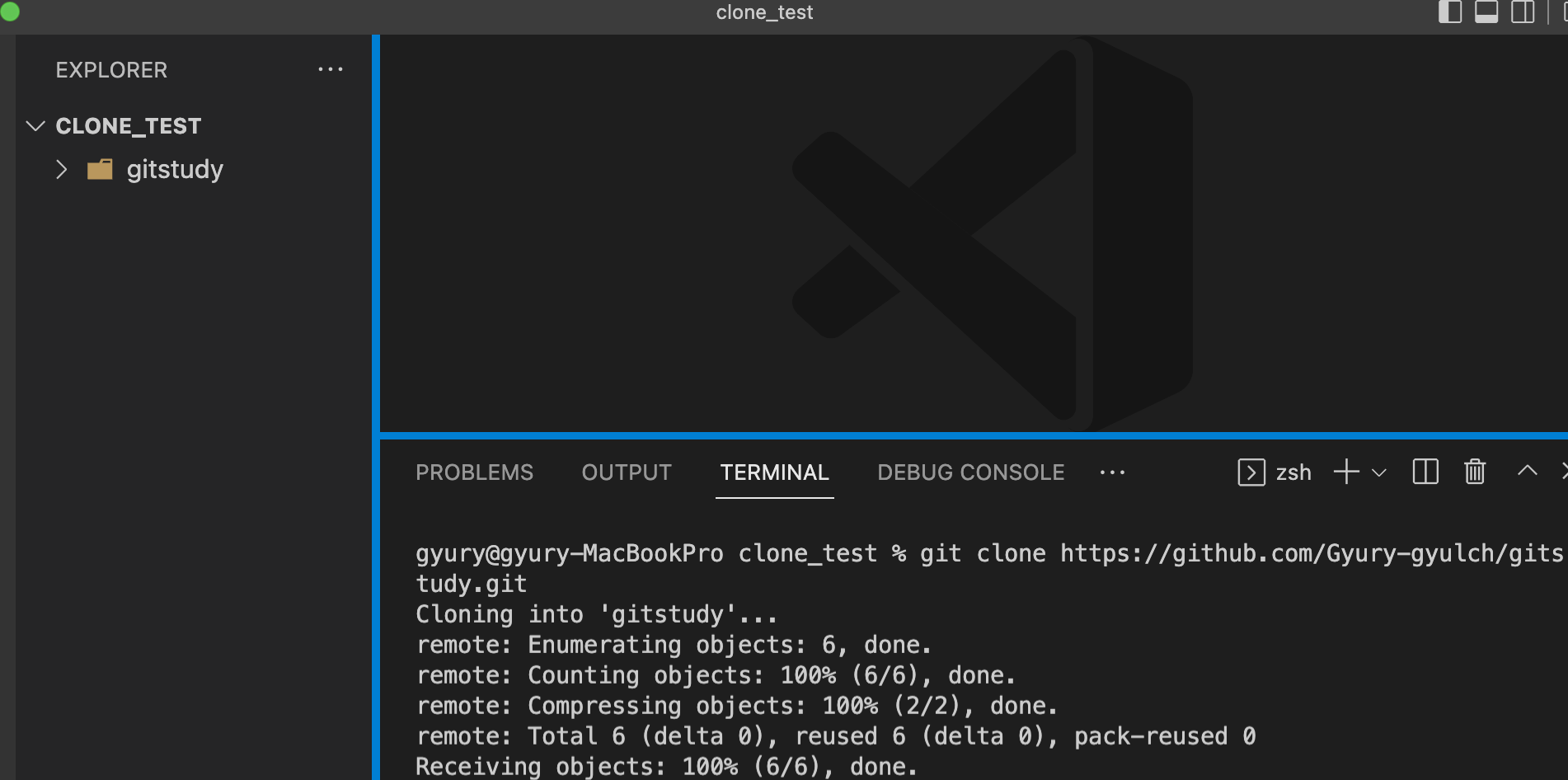This screenshot has width=1568, height=780.
Task: Open Explorer more actions ellipsis
Action: tap(331, 69)
